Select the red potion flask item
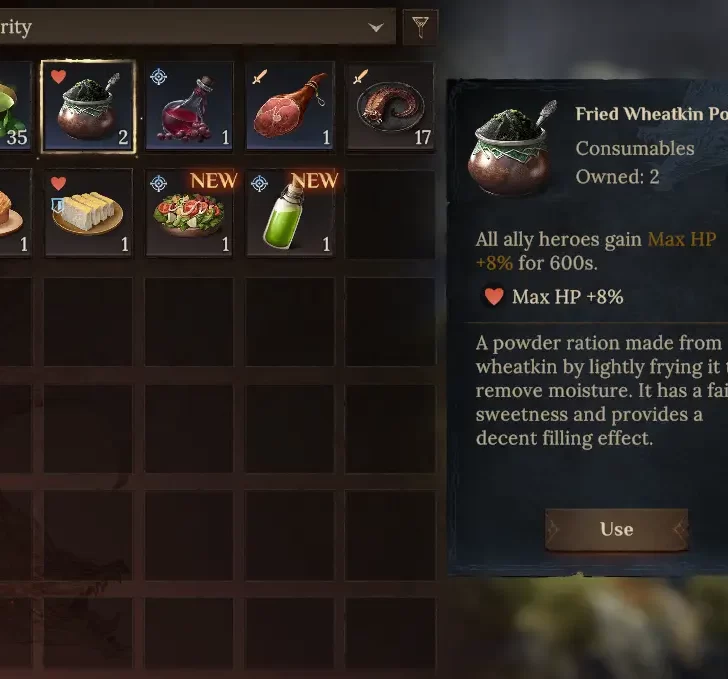 point(189,107)
